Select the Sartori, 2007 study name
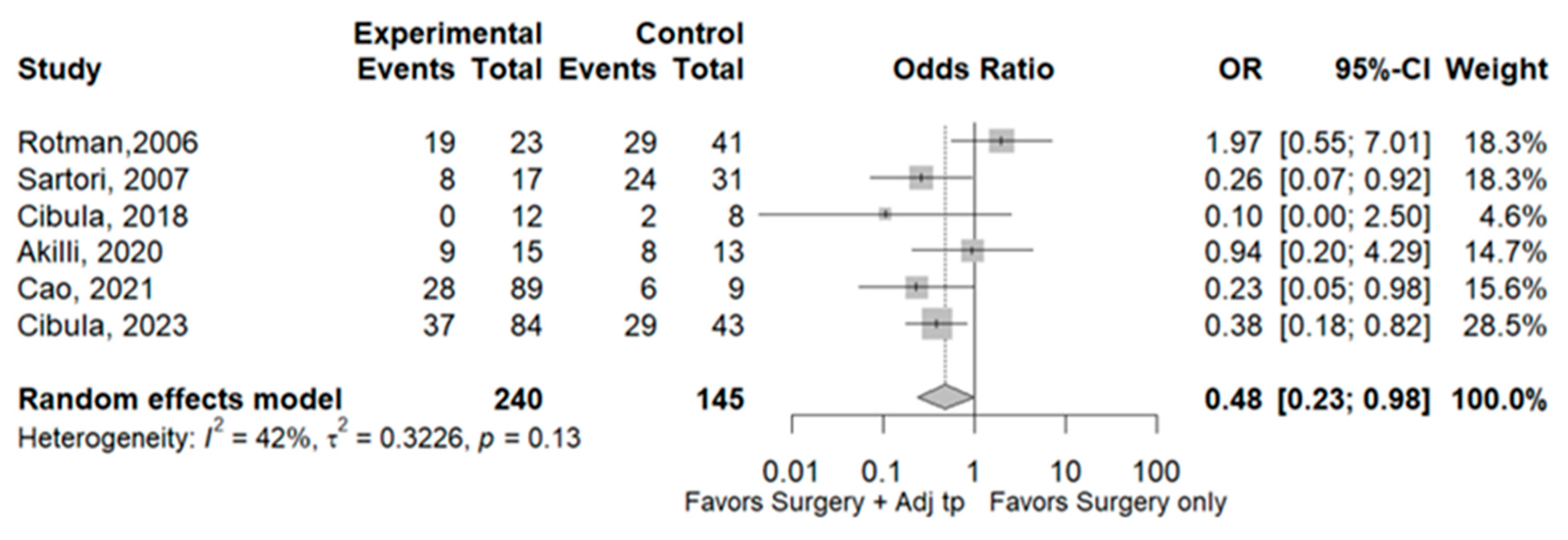The image size is (1568, 540). click(103, 180)
